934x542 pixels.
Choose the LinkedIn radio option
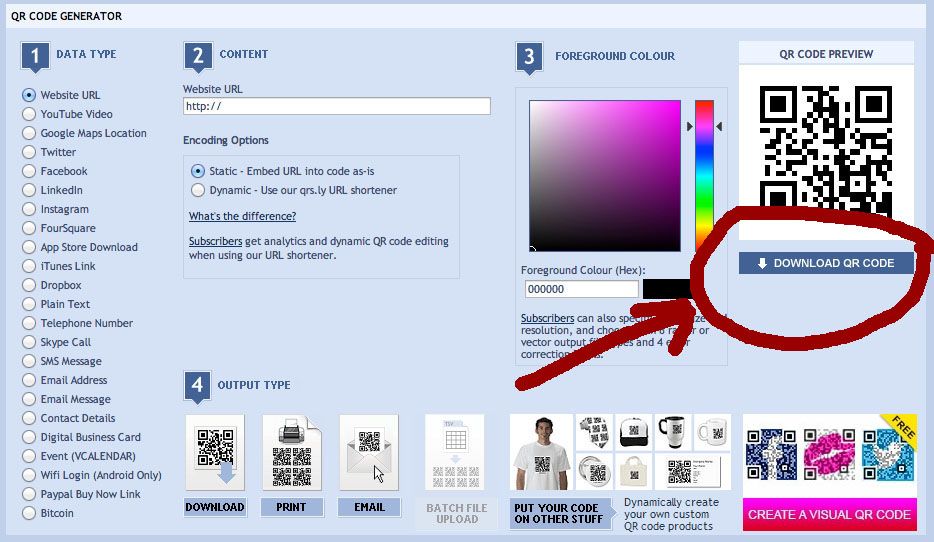pos(29,191)
